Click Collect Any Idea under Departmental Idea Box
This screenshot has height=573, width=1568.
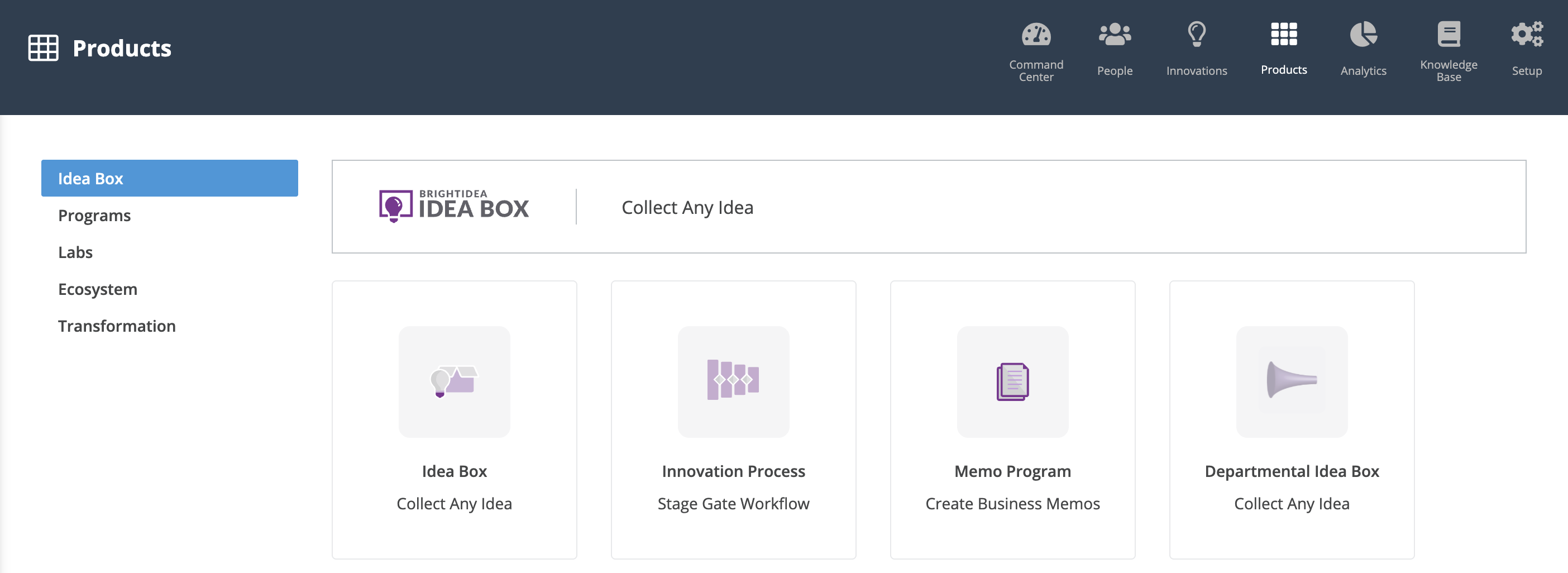pos(1292,504)
